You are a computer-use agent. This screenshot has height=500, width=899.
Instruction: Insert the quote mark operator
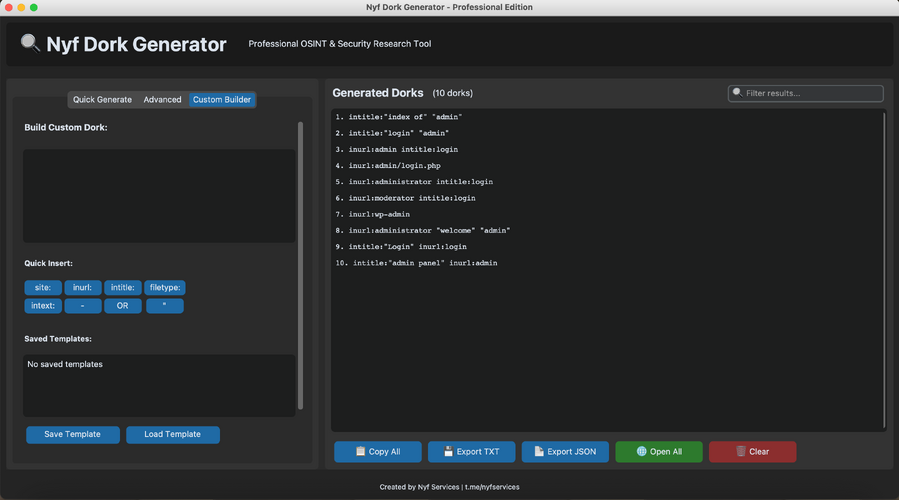pos(164,306)
